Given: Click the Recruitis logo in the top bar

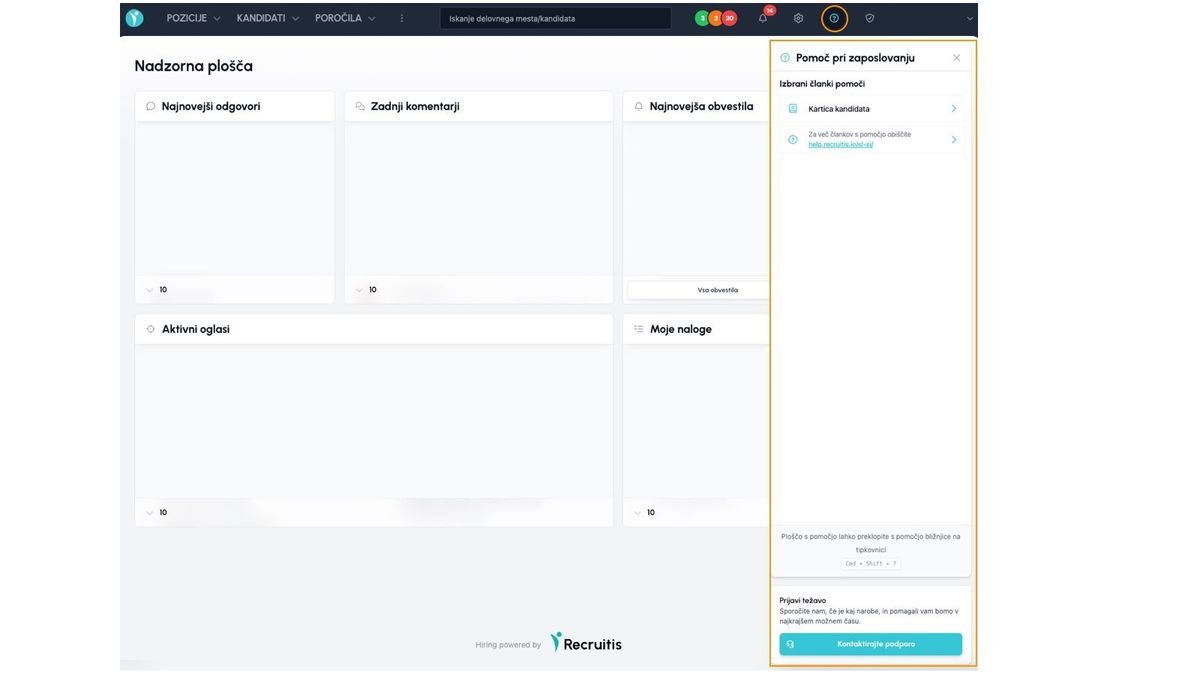Looking at the screenshot, I should click(x=134, y=18).
